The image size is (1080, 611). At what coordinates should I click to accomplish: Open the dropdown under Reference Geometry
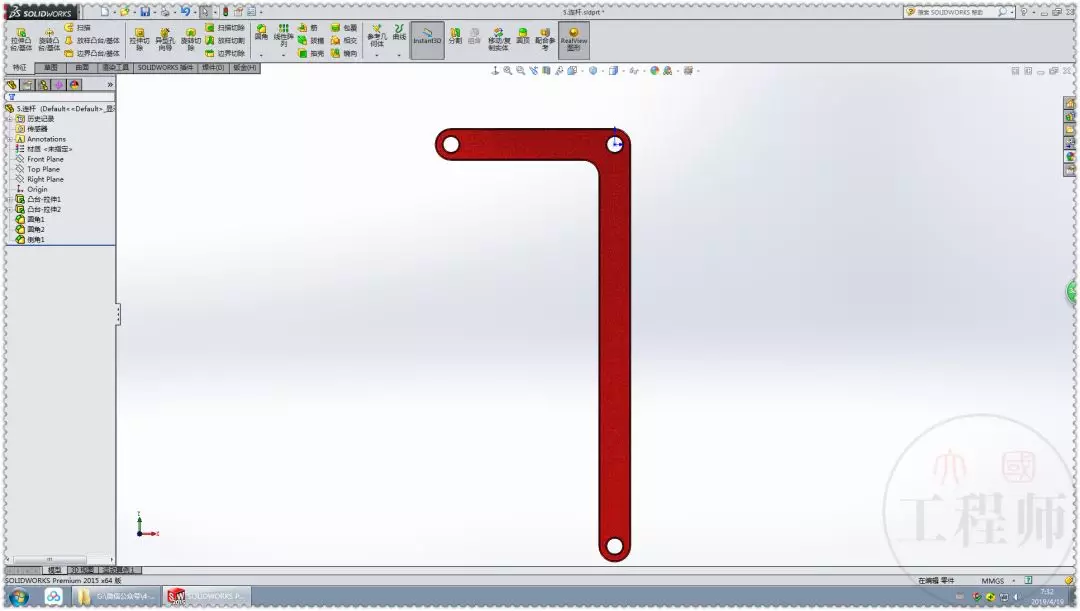coord(376,55)
